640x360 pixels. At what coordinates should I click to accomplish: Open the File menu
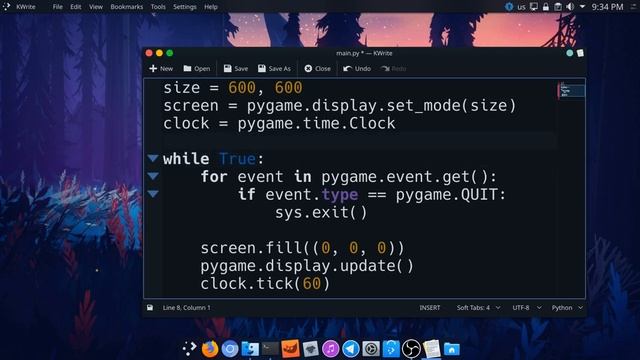point(58,7)
